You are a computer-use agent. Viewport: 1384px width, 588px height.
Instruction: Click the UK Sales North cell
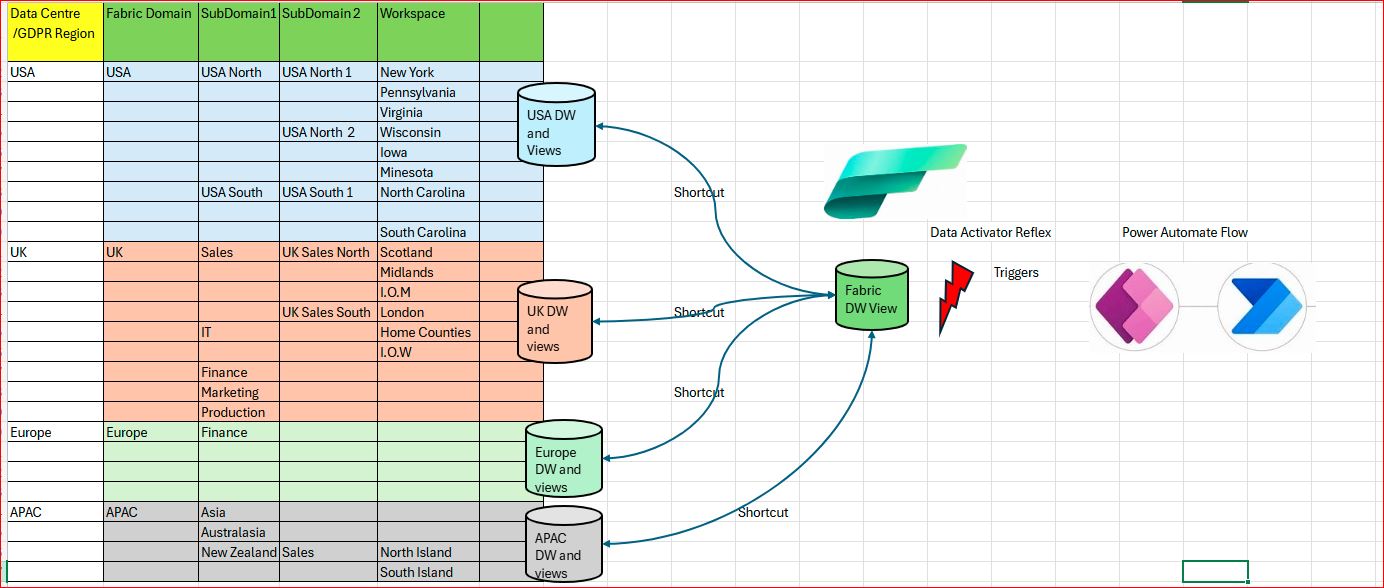pos(328,252)
